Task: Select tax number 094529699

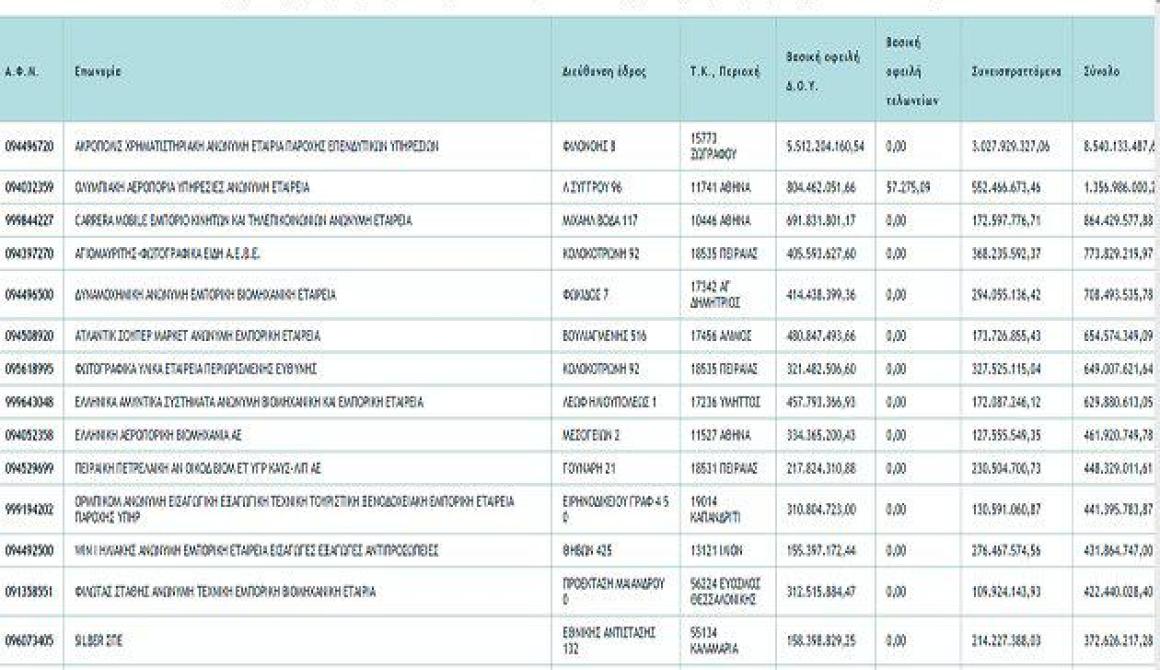Action: [x=29, y=469]
